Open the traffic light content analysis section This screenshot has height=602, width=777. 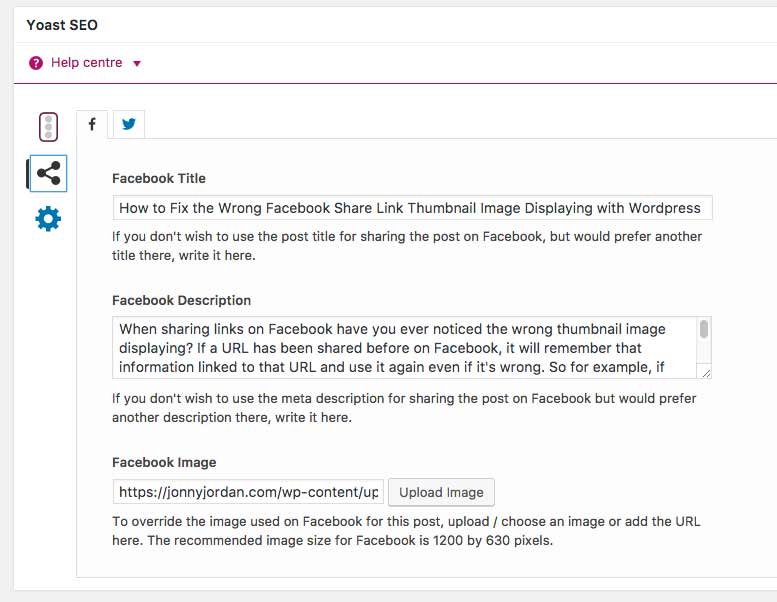click(48, 127)
